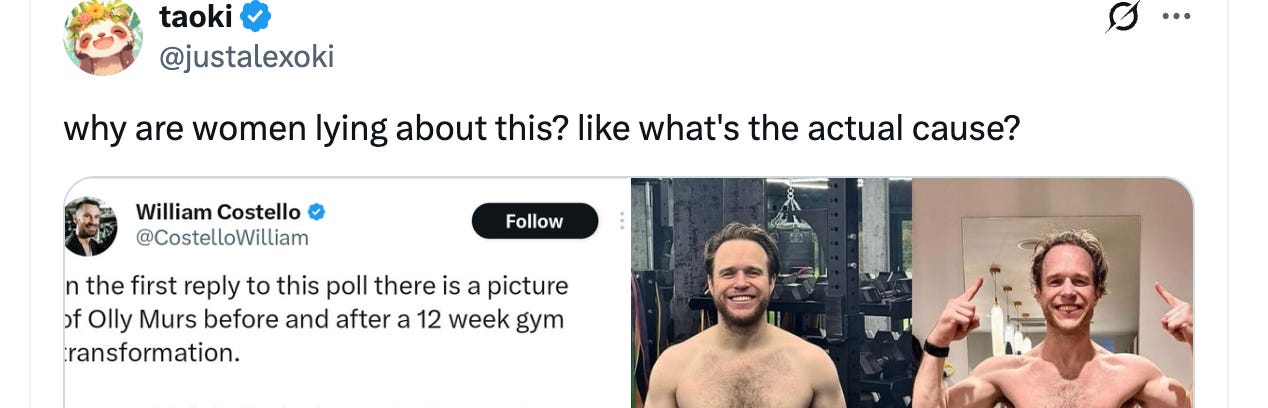Viewport: 1268px width, 408px height.
Task: Click the black wristband in the right photo
Action: pyautogui.click(x=934, y=349)
